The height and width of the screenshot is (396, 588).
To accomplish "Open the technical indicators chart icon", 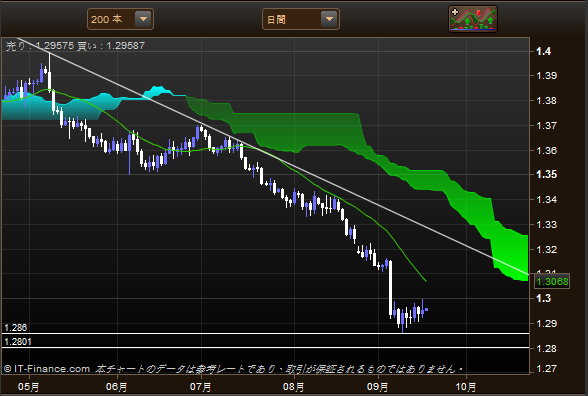I will (473, 19).
